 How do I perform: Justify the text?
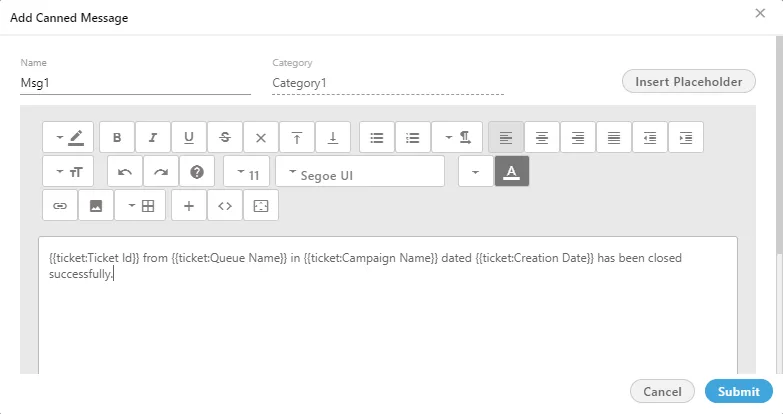click(x=614, y=137)
